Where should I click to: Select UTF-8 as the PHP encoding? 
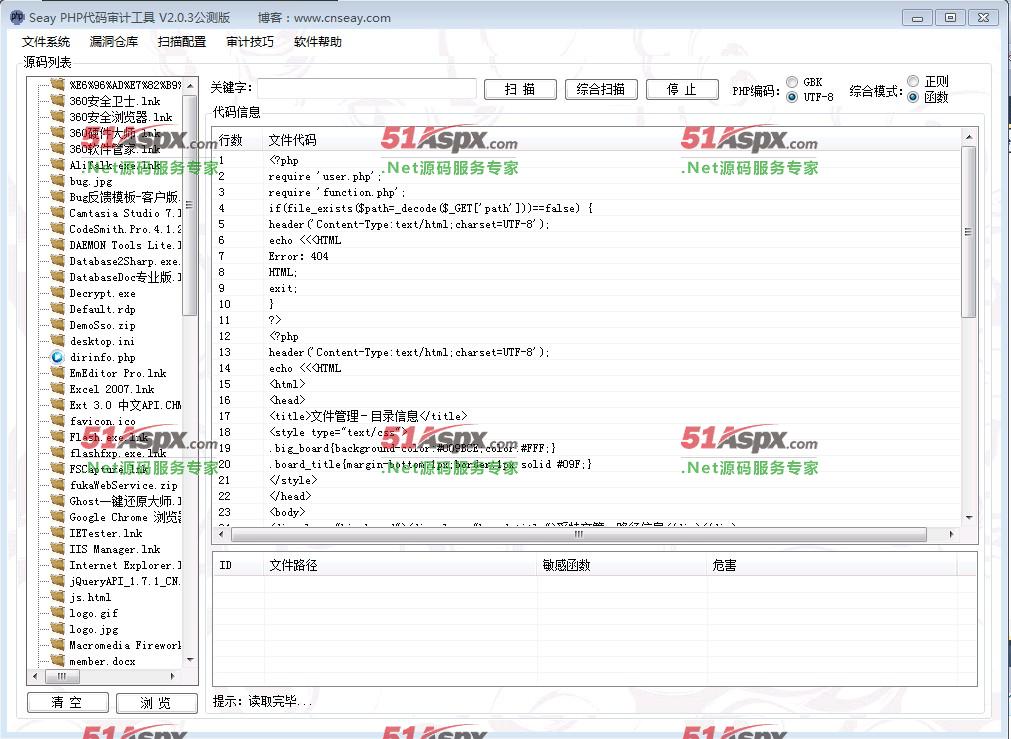click(792, 97)
